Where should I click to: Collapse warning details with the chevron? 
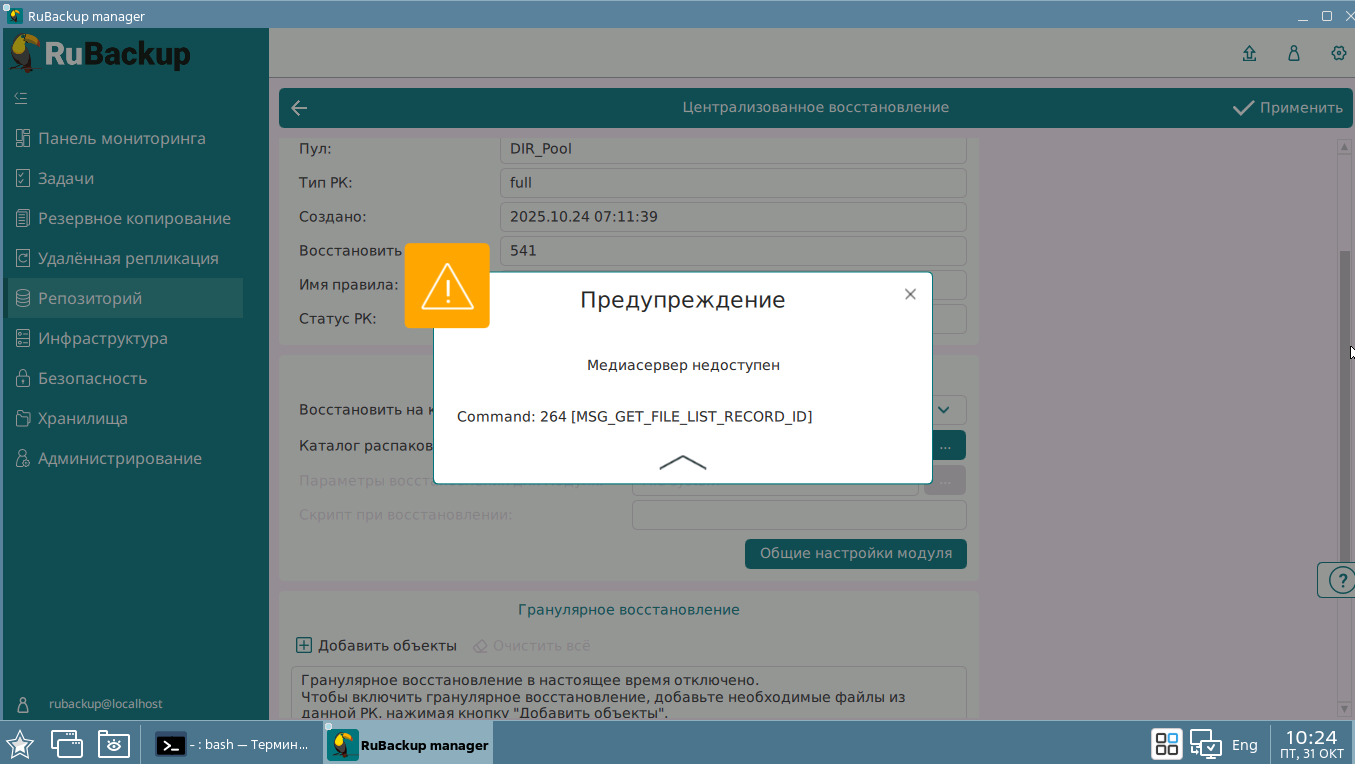683,462
